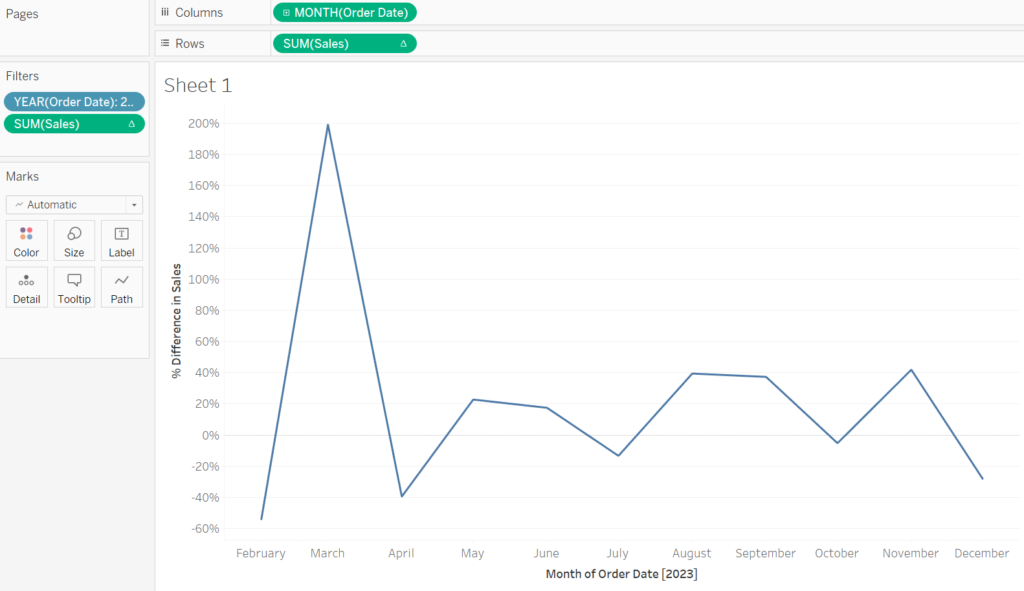Click the Rows shelf icon
1024x591 pixels.
click(x=165, y=43)
